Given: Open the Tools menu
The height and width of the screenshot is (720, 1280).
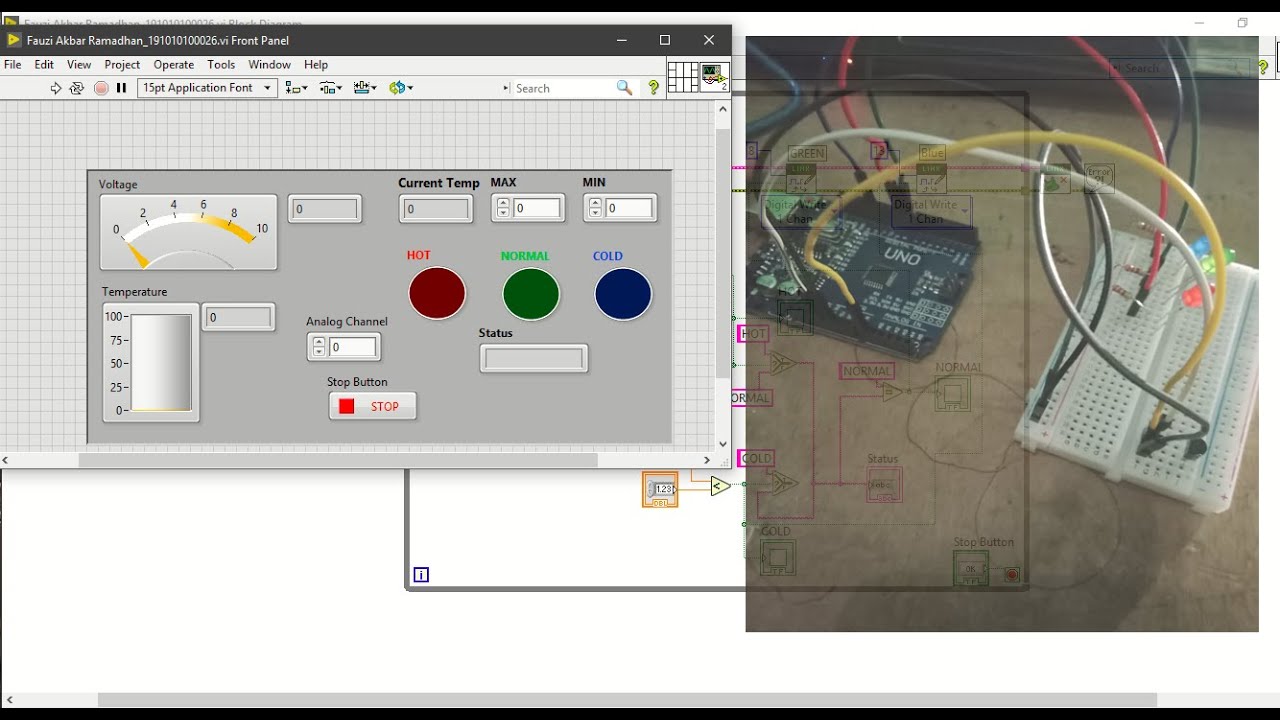Looking at the screenshot, I should 221,64.
